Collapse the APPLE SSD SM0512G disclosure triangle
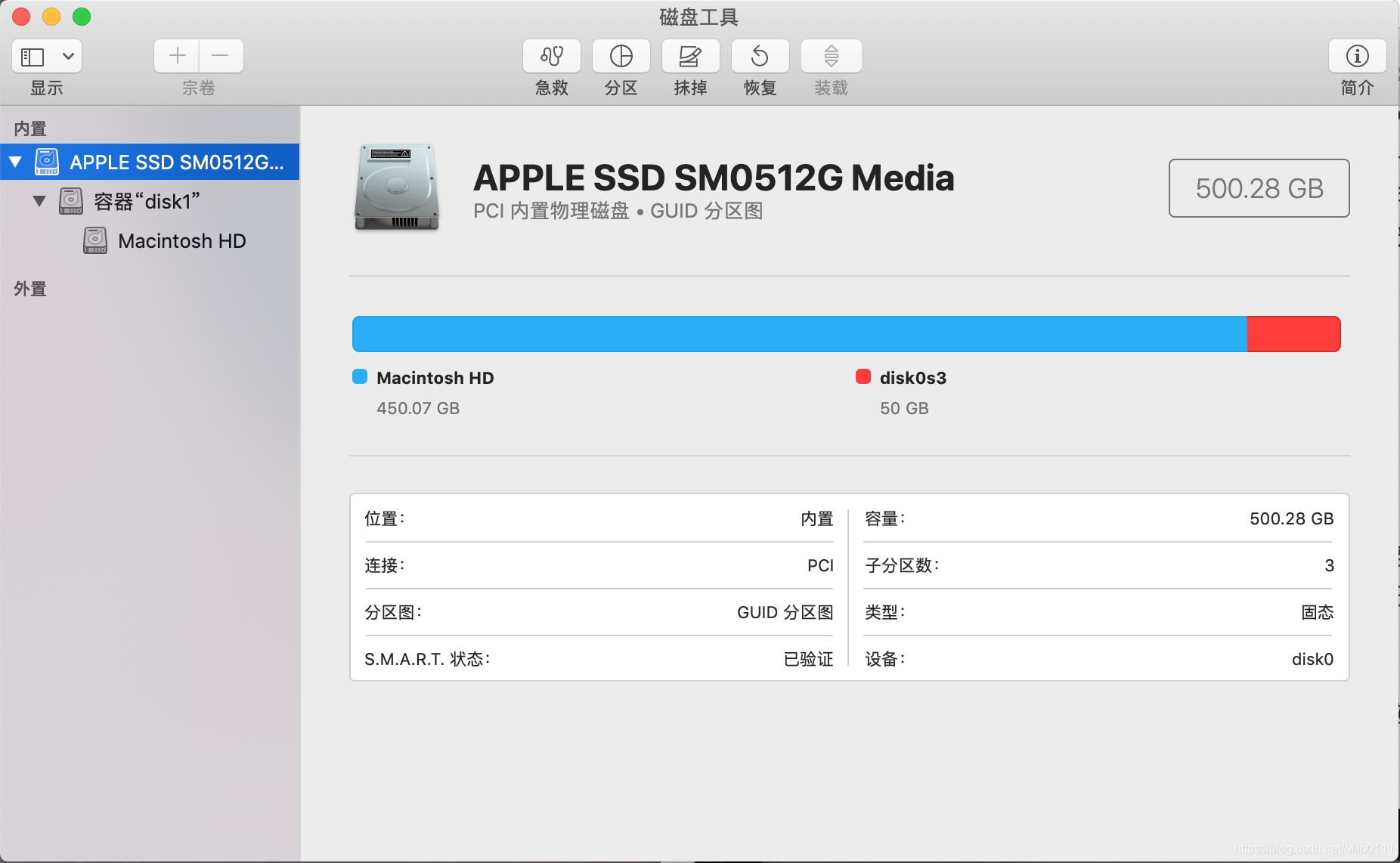Image resolution: width=1400 pixels, height=863 pixels. (x=15, y=162)
